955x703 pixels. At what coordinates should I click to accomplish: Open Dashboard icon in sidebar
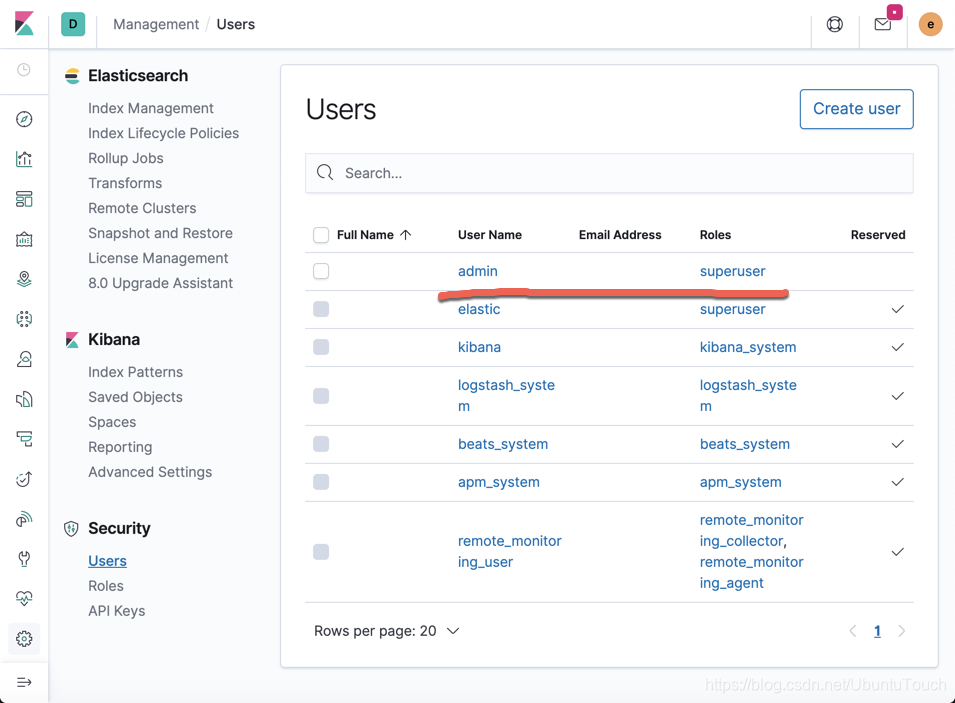pos(24,199)
